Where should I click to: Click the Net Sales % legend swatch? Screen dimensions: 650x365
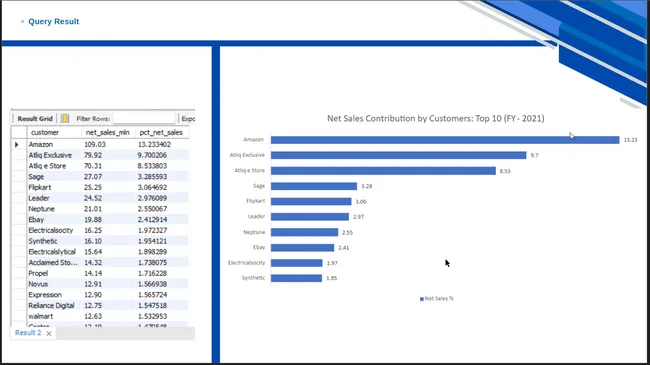(422, 299)
